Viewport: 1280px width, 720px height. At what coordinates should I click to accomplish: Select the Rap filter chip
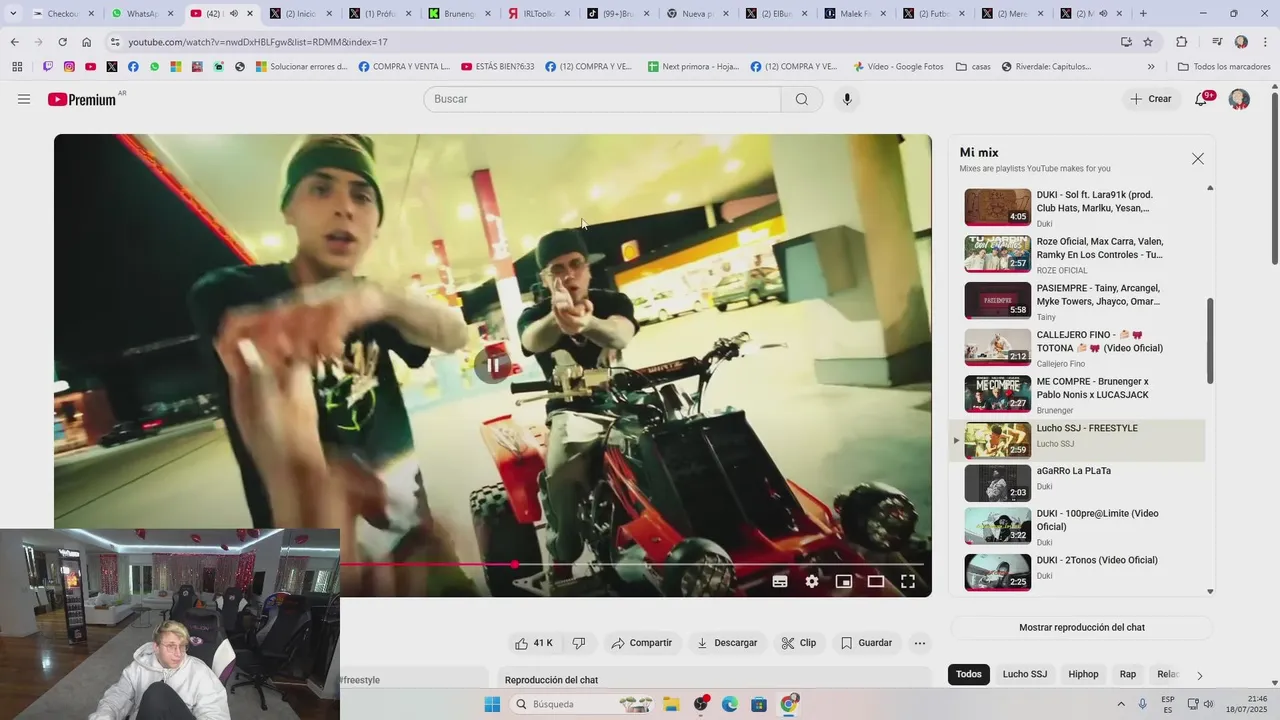[1128, 674]
